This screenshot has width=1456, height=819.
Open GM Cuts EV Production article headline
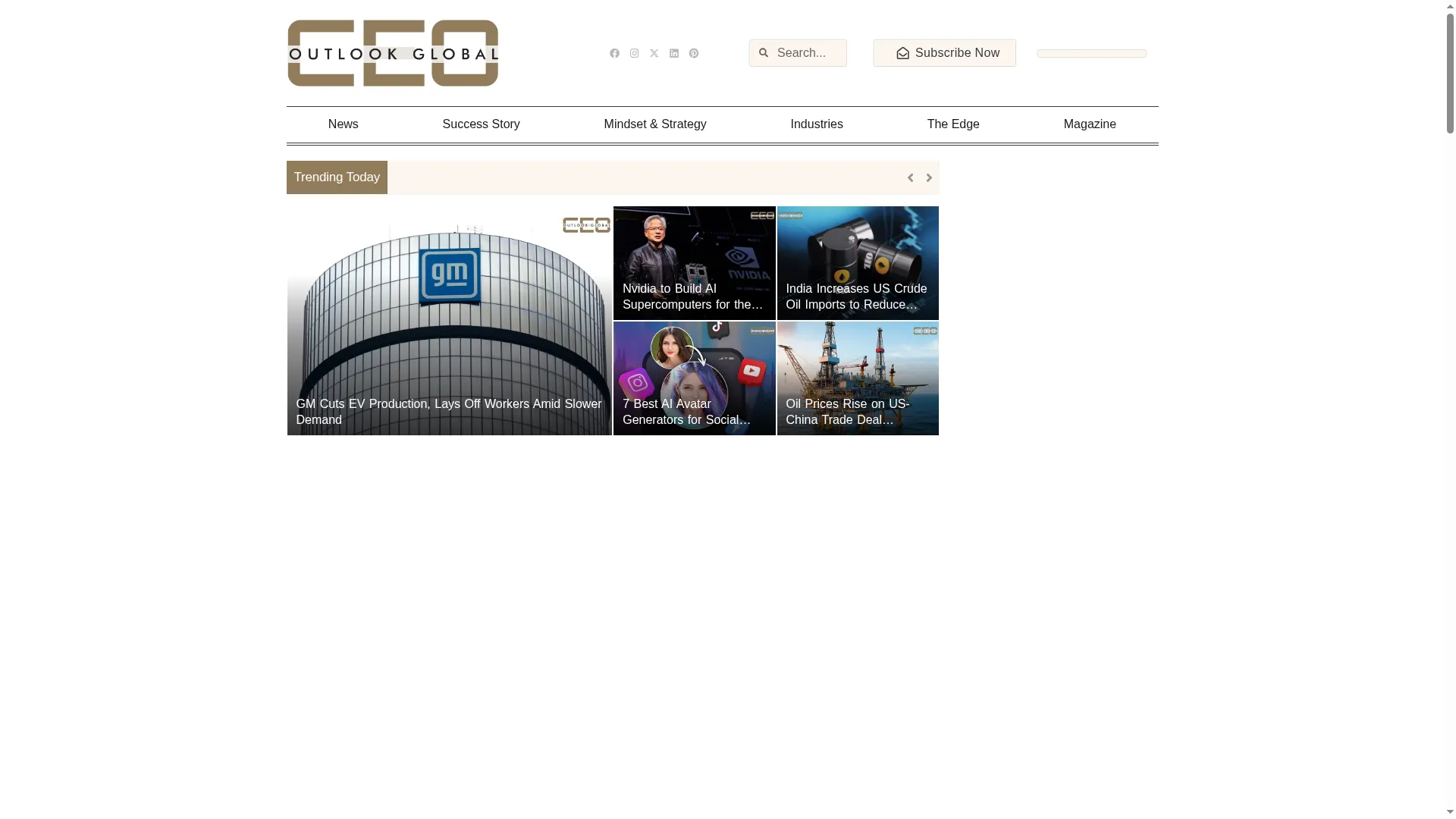(448, 412)
